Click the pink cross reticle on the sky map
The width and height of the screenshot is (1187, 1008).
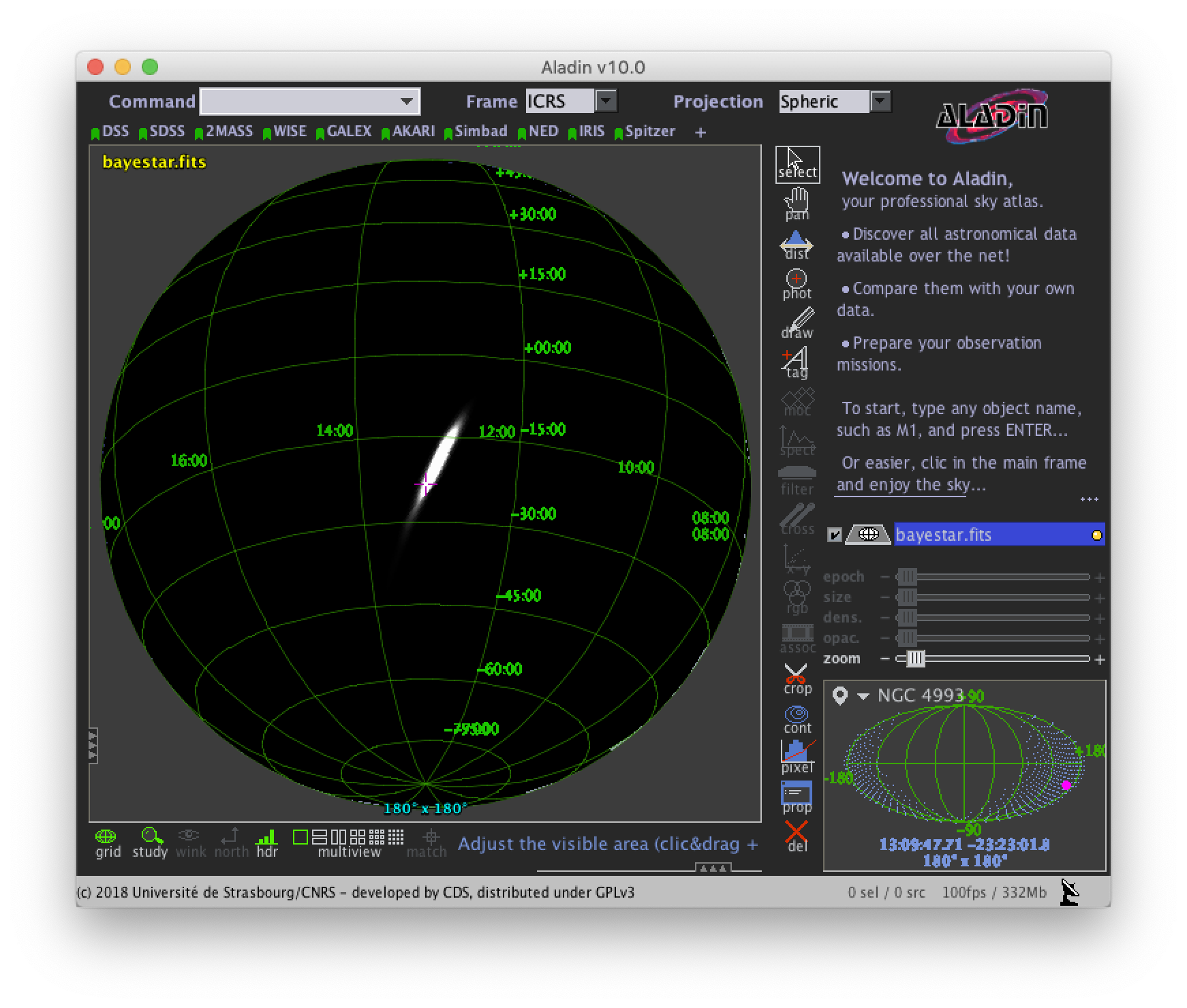coord(425,484)
